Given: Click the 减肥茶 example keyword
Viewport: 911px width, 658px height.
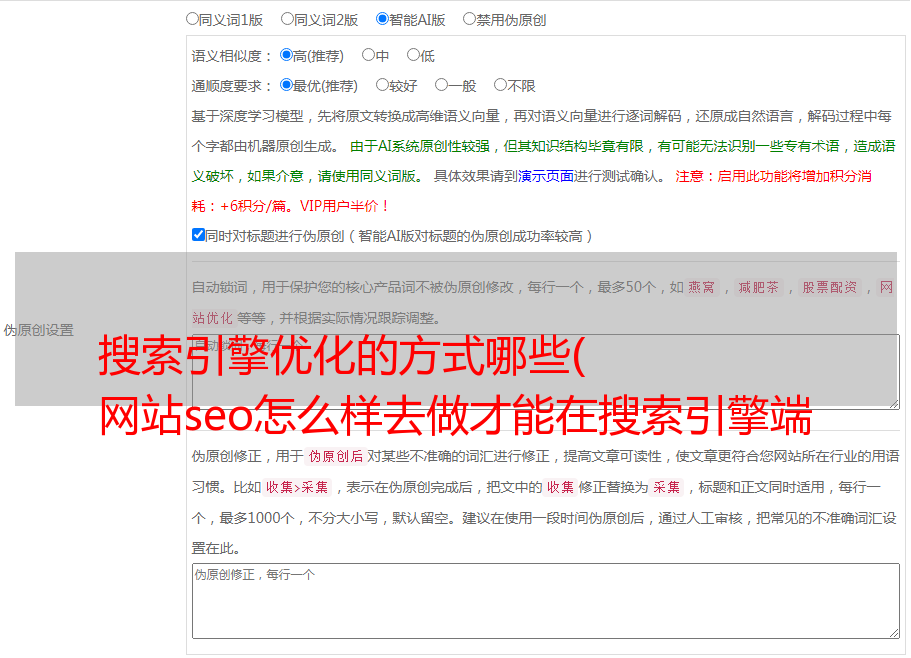Looking at the screenshot, I should [758, 287].
